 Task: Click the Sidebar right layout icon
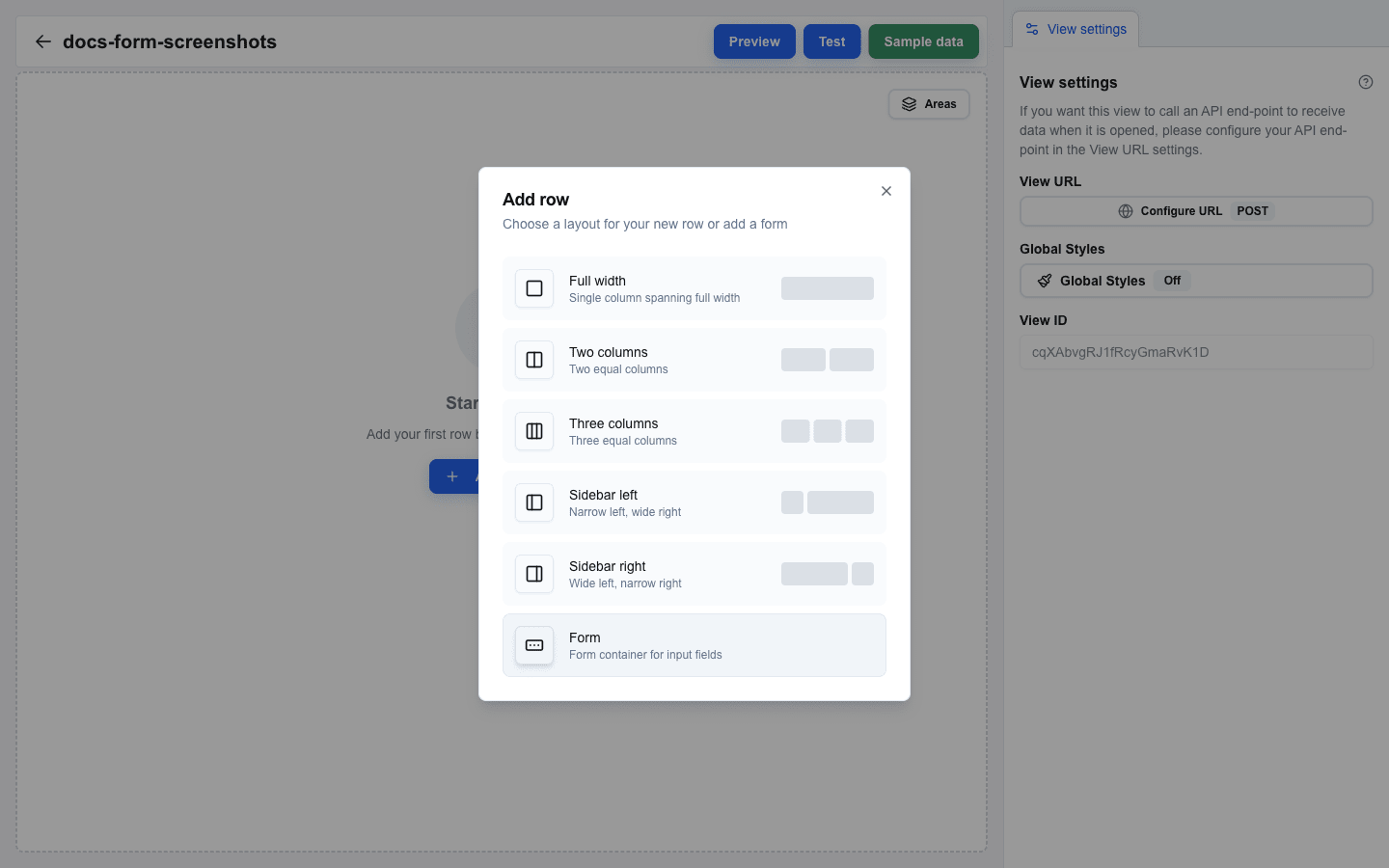[x=534, y=574]
